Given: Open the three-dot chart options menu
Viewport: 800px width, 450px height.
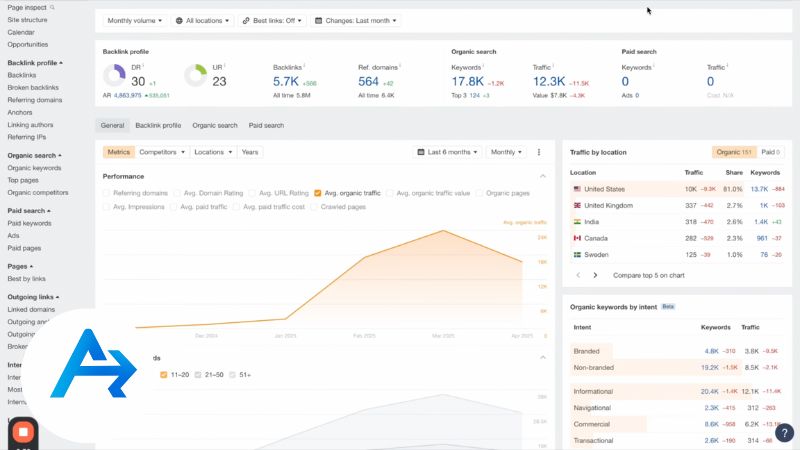Looking at the screenshot, I should (539, 152).
